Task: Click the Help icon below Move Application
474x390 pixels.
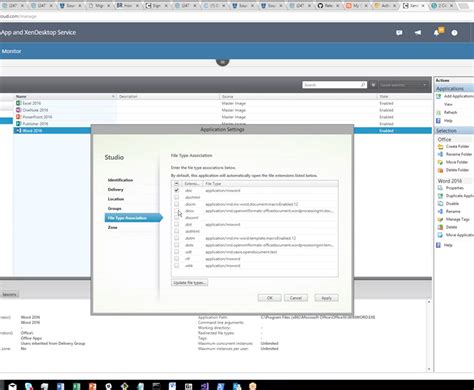Action: click(439, 245)
